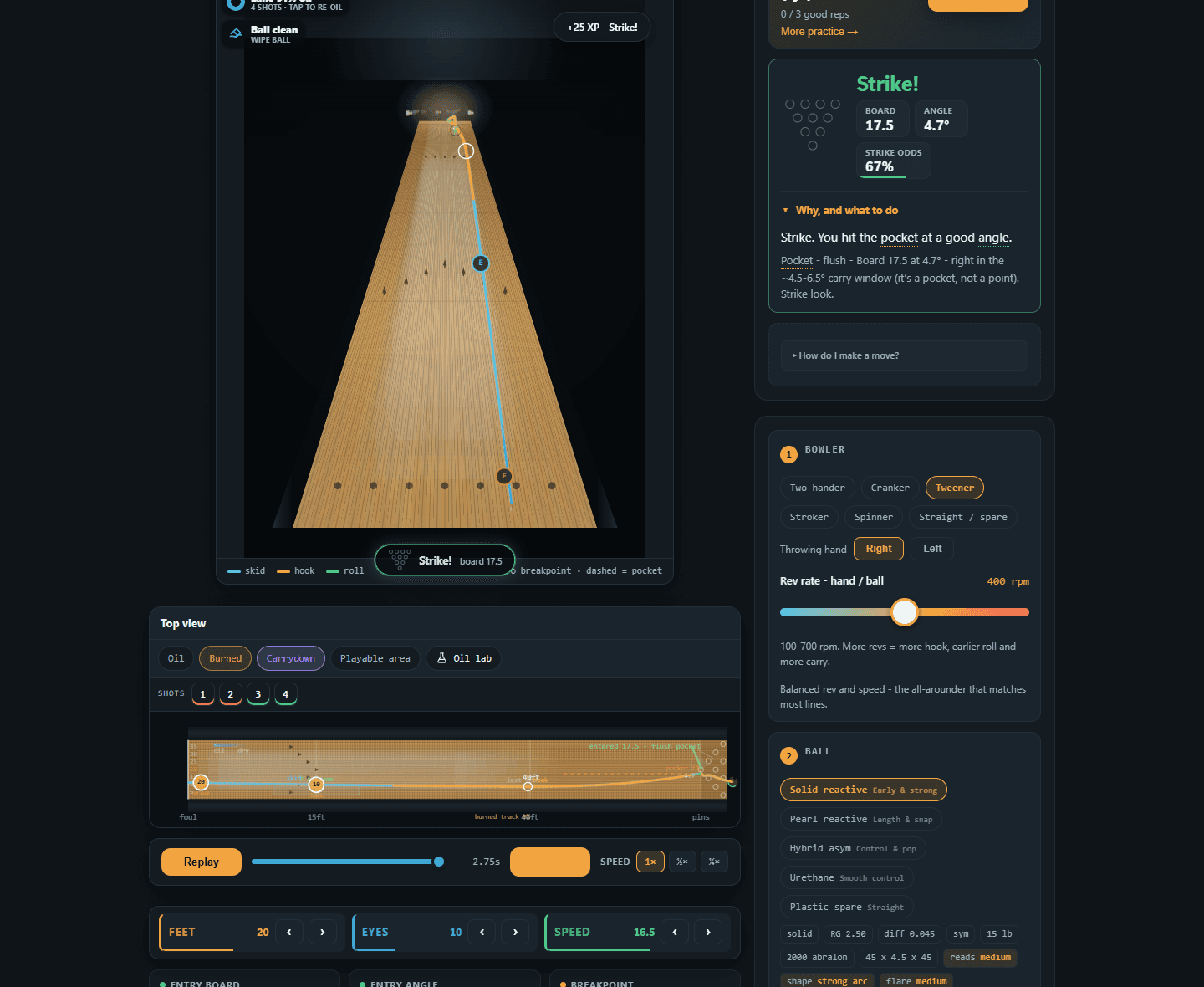This screenshot has height=987, width=1204.
Task: Click the 15 lb weight tag
Action: (x=999, y=934)
